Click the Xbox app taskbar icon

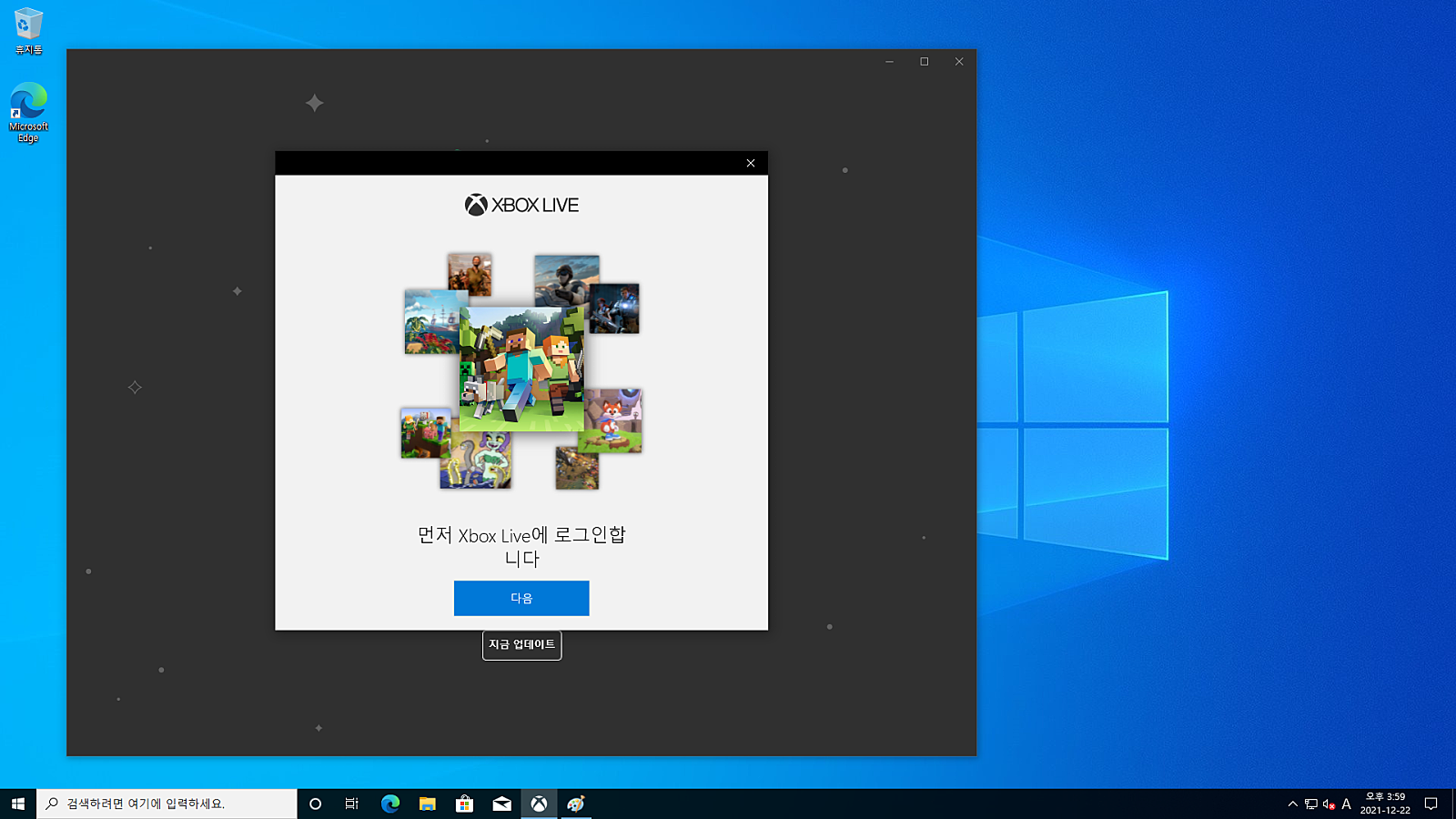coord(540,804)
